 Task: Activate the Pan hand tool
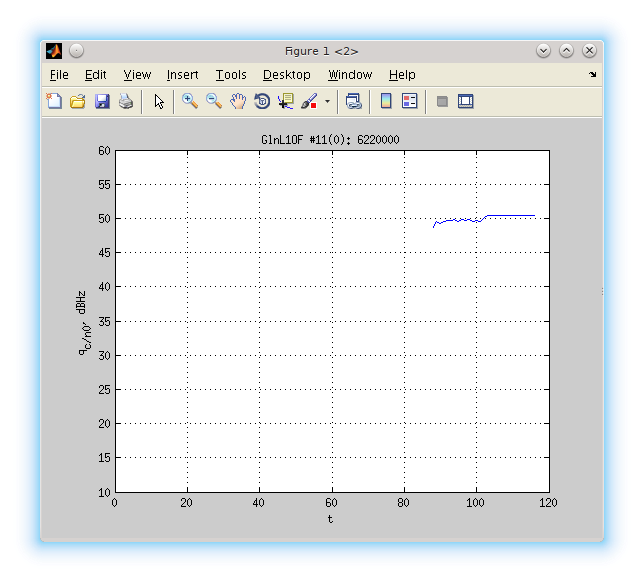238,101
